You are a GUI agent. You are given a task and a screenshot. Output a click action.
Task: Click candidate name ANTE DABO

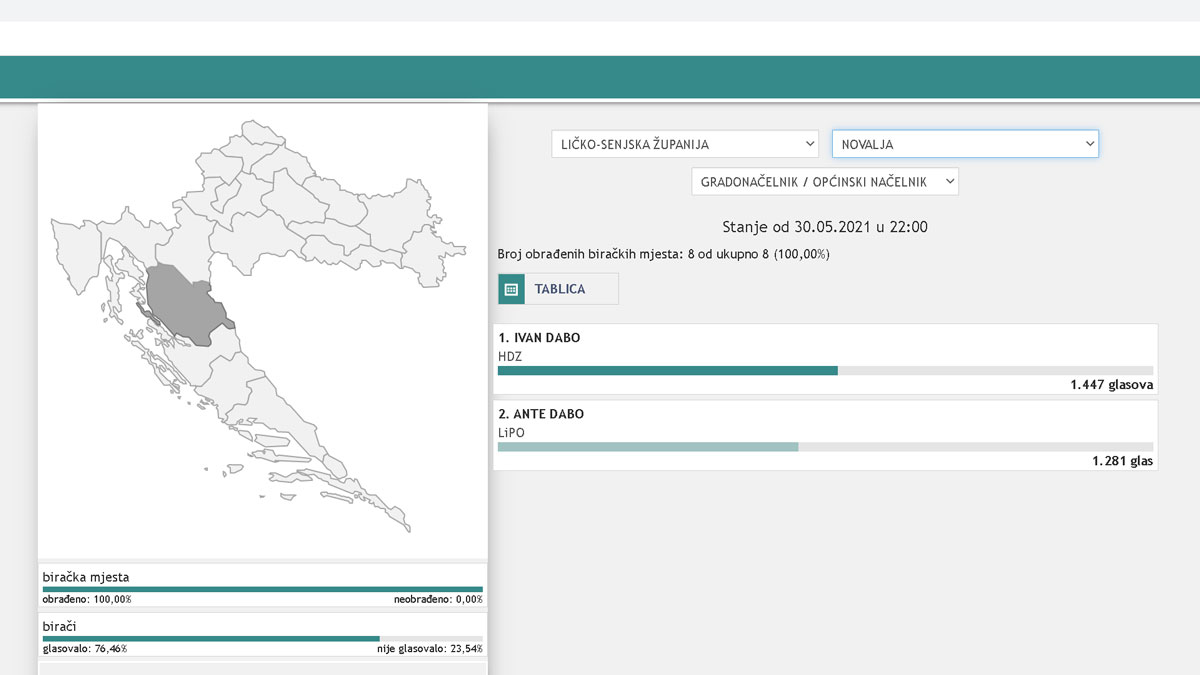[x=541, y=414]
